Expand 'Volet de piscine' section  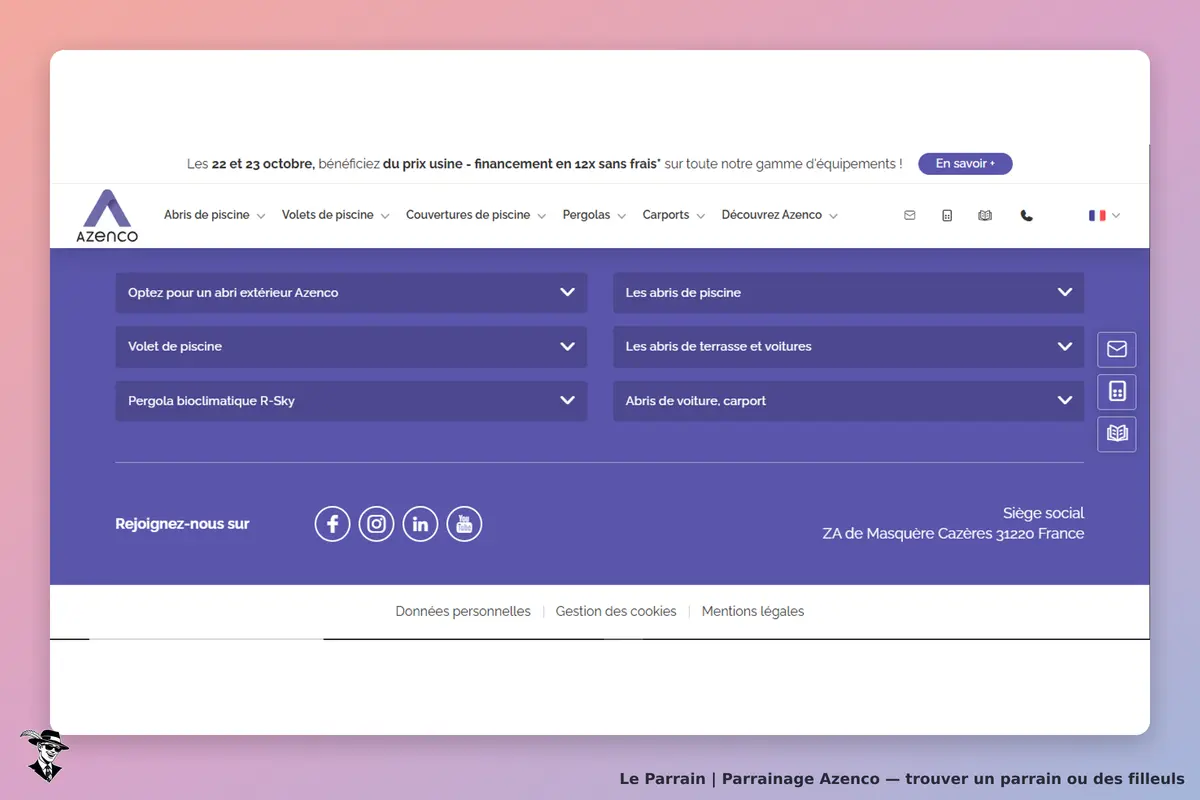(x=351, y=347)
